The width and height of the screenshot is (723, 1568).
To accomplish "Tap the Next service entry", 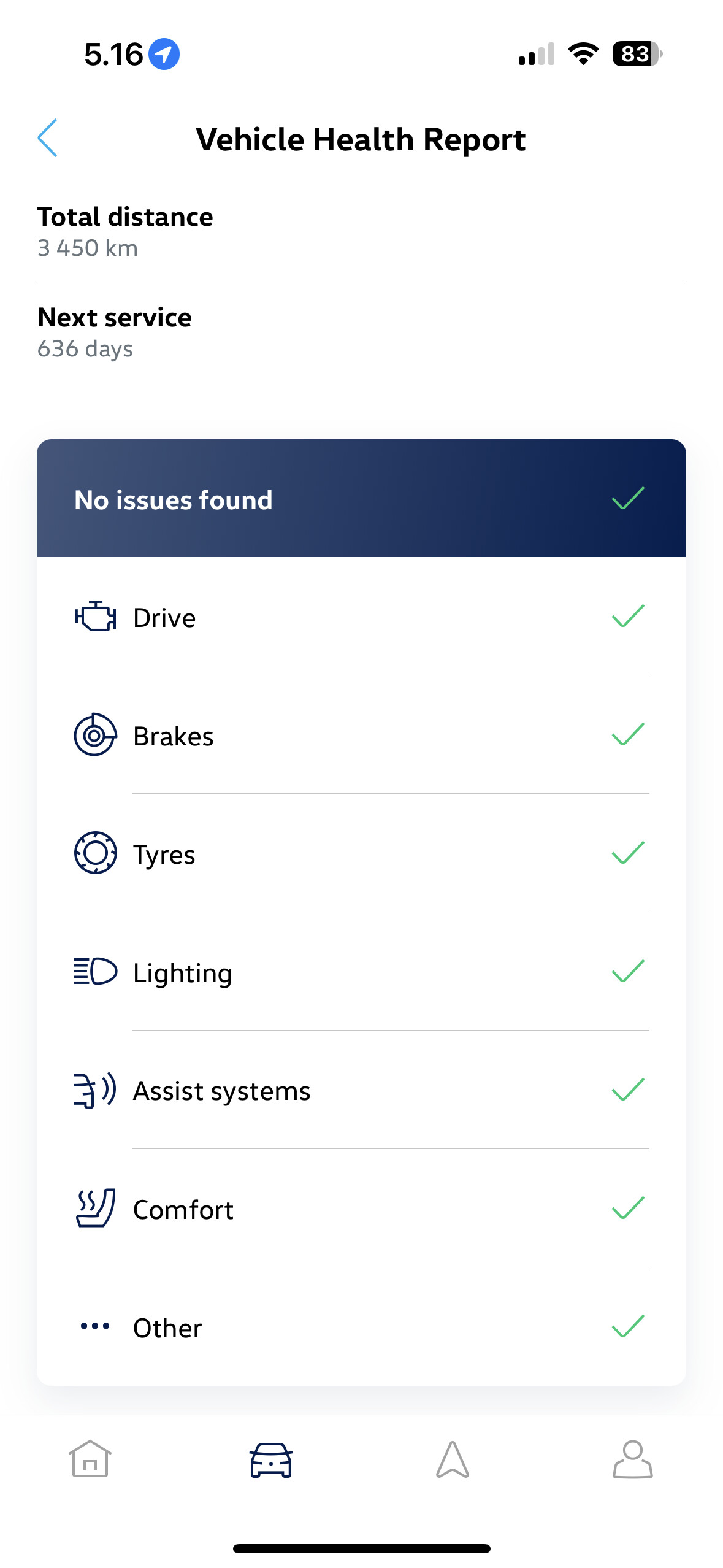I will 361,332.
